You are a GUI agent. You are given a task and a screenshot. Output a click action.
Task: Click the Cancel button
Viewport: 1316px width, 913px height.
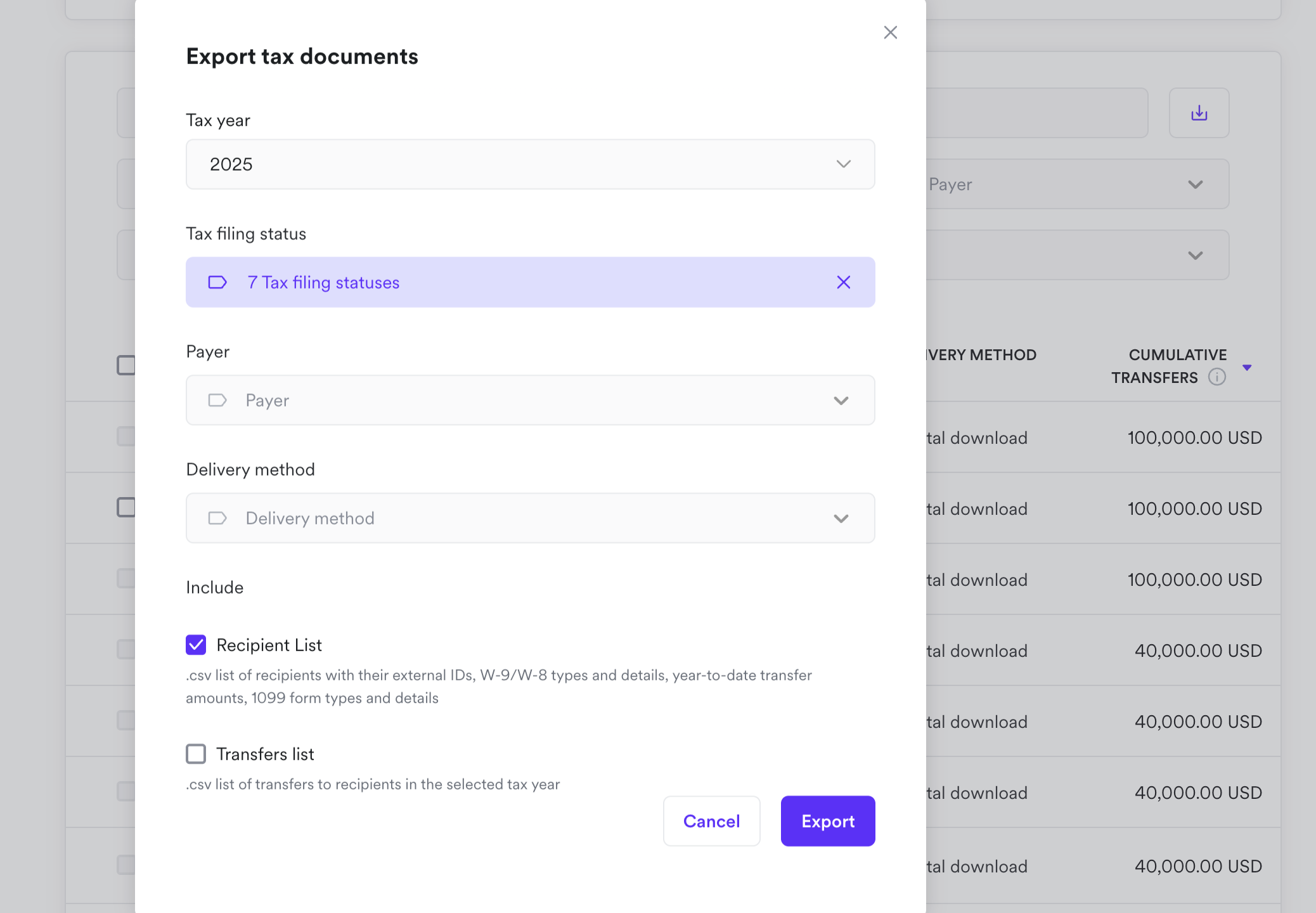click(x=711, y=820)
